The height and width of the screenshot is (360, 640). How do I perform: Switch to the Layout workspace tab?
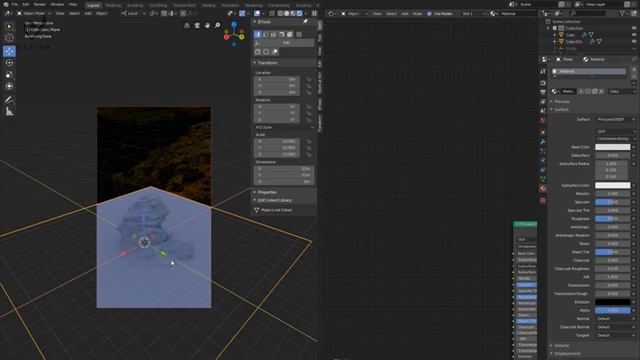[93, 5]
